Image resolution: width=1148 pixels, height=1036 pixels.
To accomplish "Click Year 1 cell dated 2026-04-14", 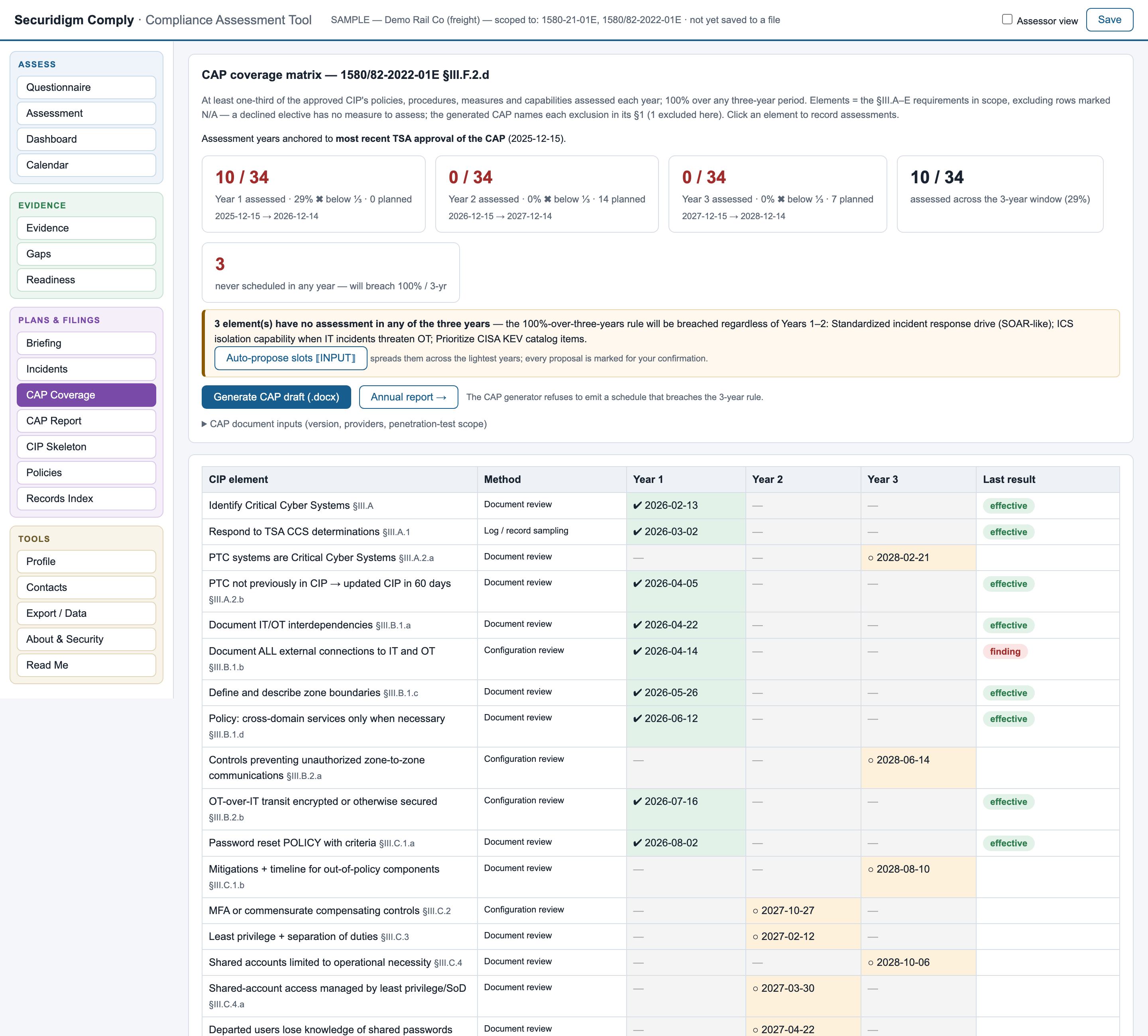I will click(x=686, y=659).
